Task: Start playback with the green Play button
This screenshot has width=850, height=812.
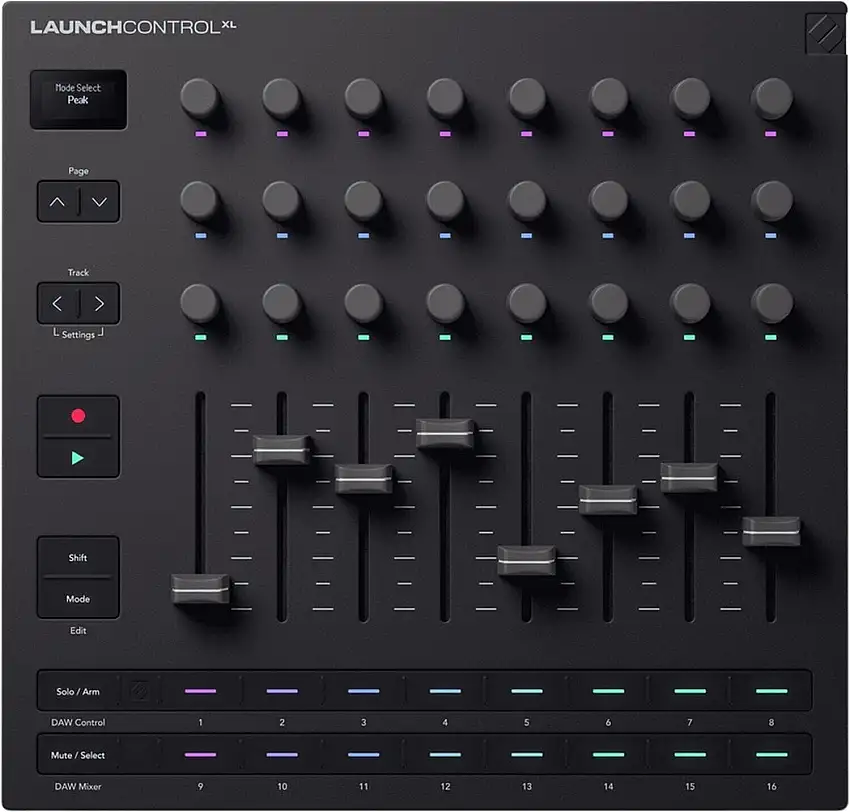Action: click(78, 458)
